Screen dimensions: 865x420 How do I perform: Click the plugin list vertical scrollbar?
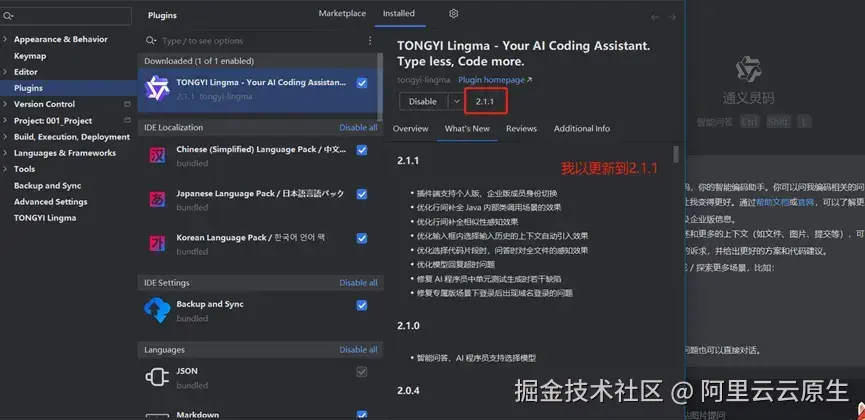coord(380,87)
